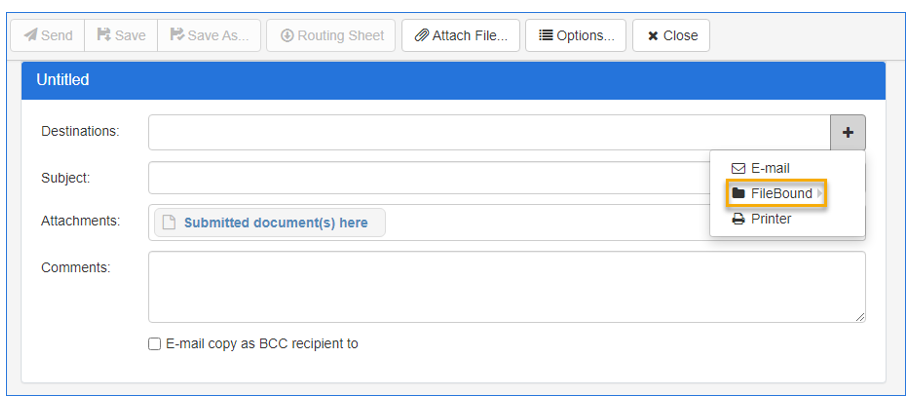Open the Options list button
915x405 pixels.
(x=576, y=35)
